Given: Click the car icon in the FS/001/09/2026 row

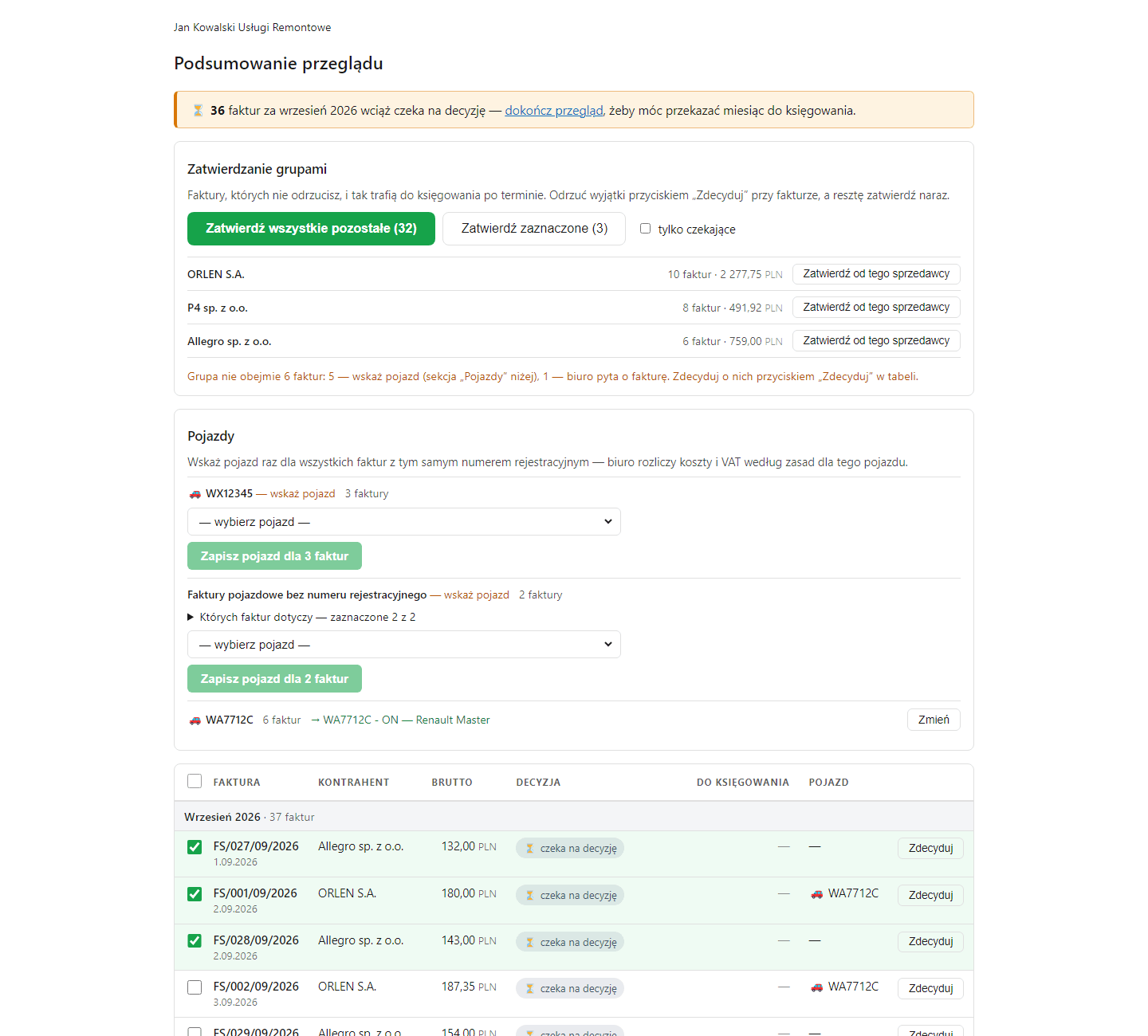Looking at the screenshot, I should (816, 894).
